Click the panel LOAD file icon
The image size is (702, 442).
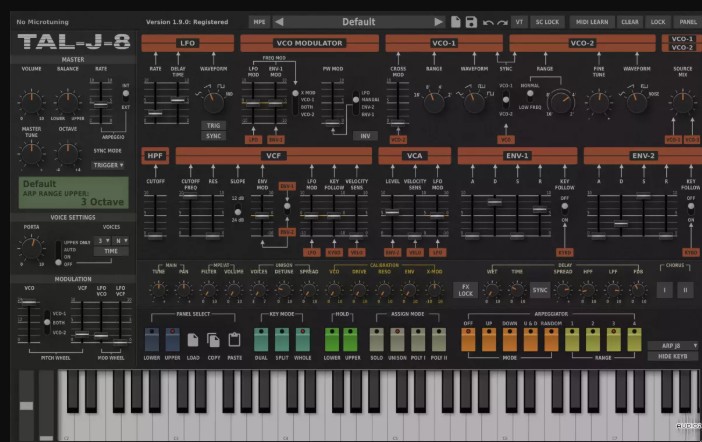click(193, 340)
